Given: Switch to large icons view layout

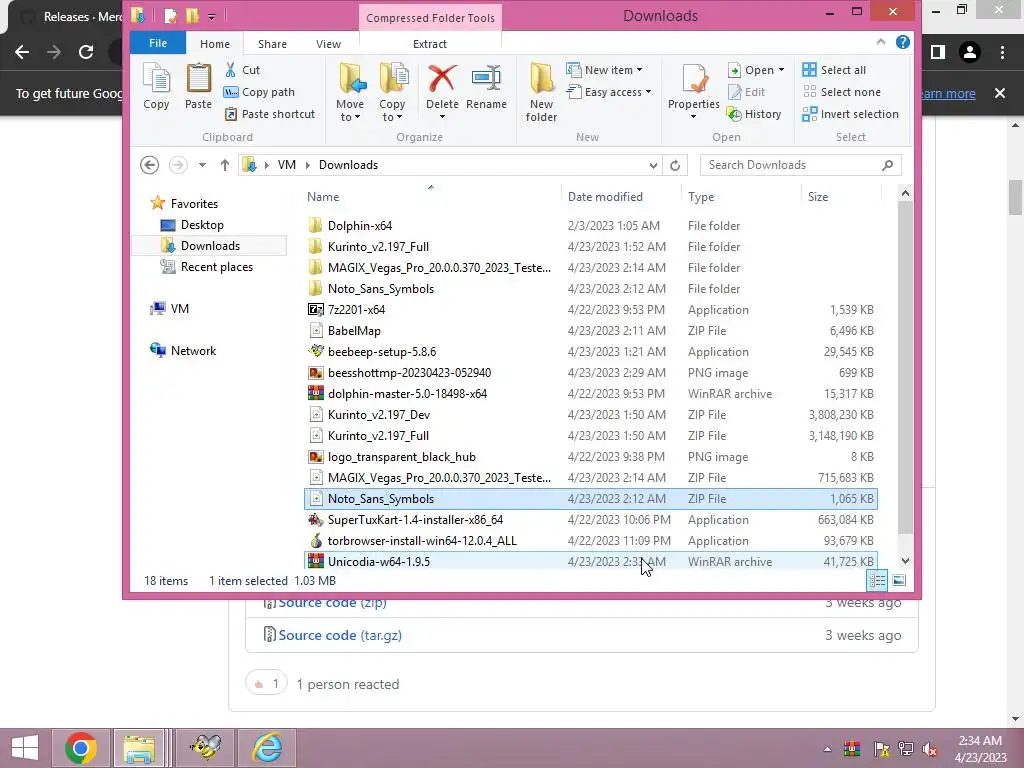Looking at the screenshot, I should tap(899, 580).
